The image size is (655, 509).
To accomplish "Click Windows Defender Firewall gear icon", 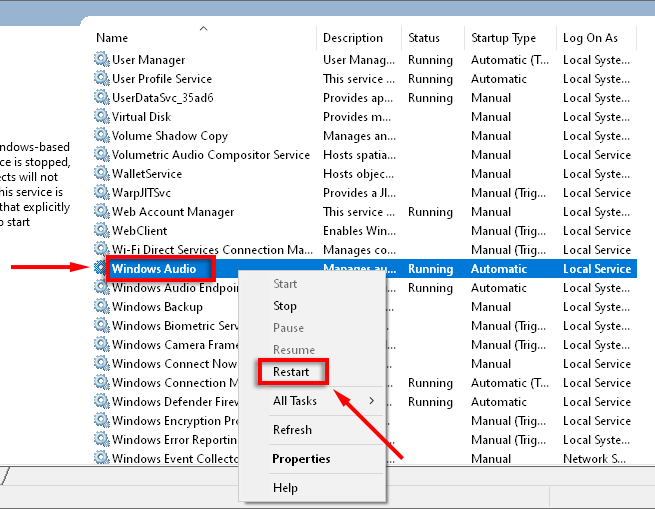I will pos(102,402).
